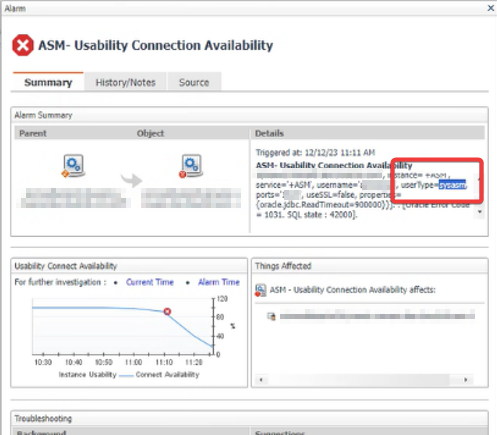The width and height of the screenshot is (497, 435).
Task: Close the Alarm dialog
Action: coord(491,8)
